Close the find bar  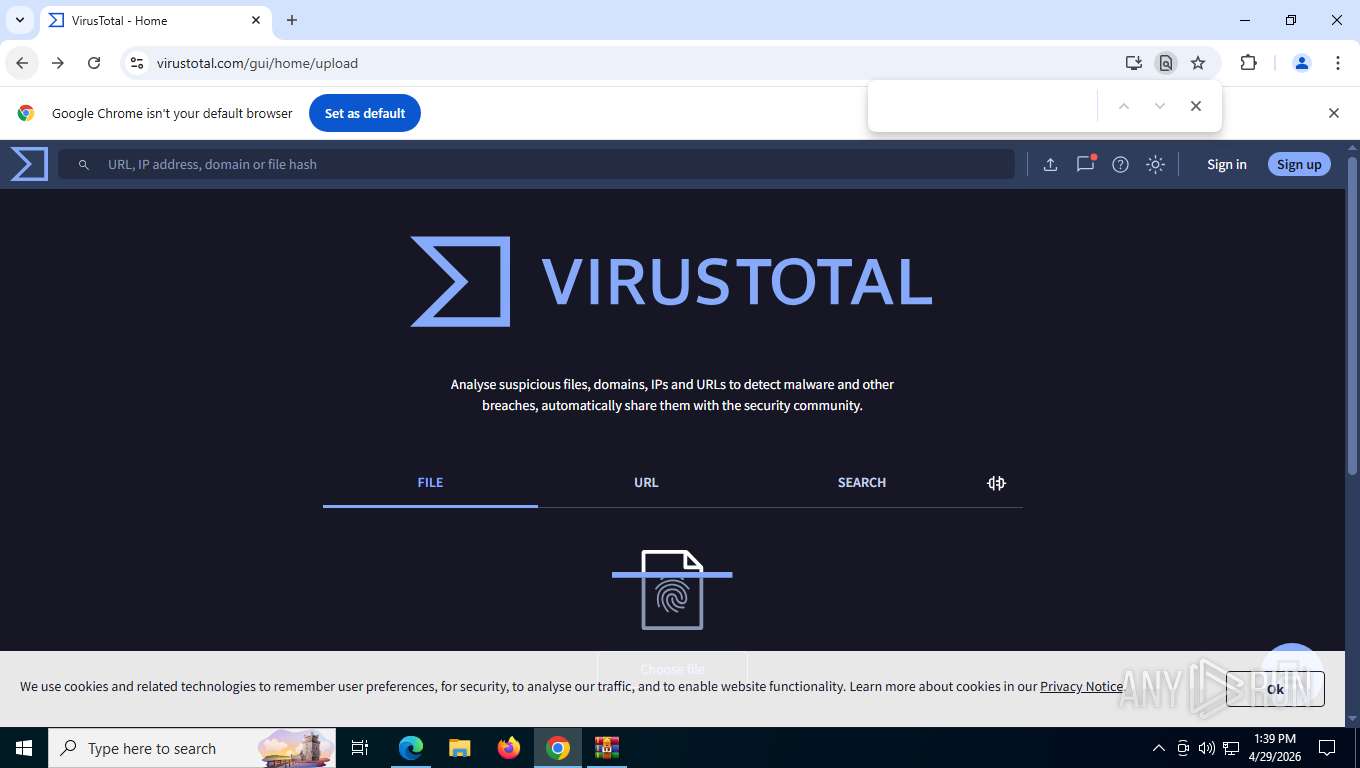click(1195, 106)
